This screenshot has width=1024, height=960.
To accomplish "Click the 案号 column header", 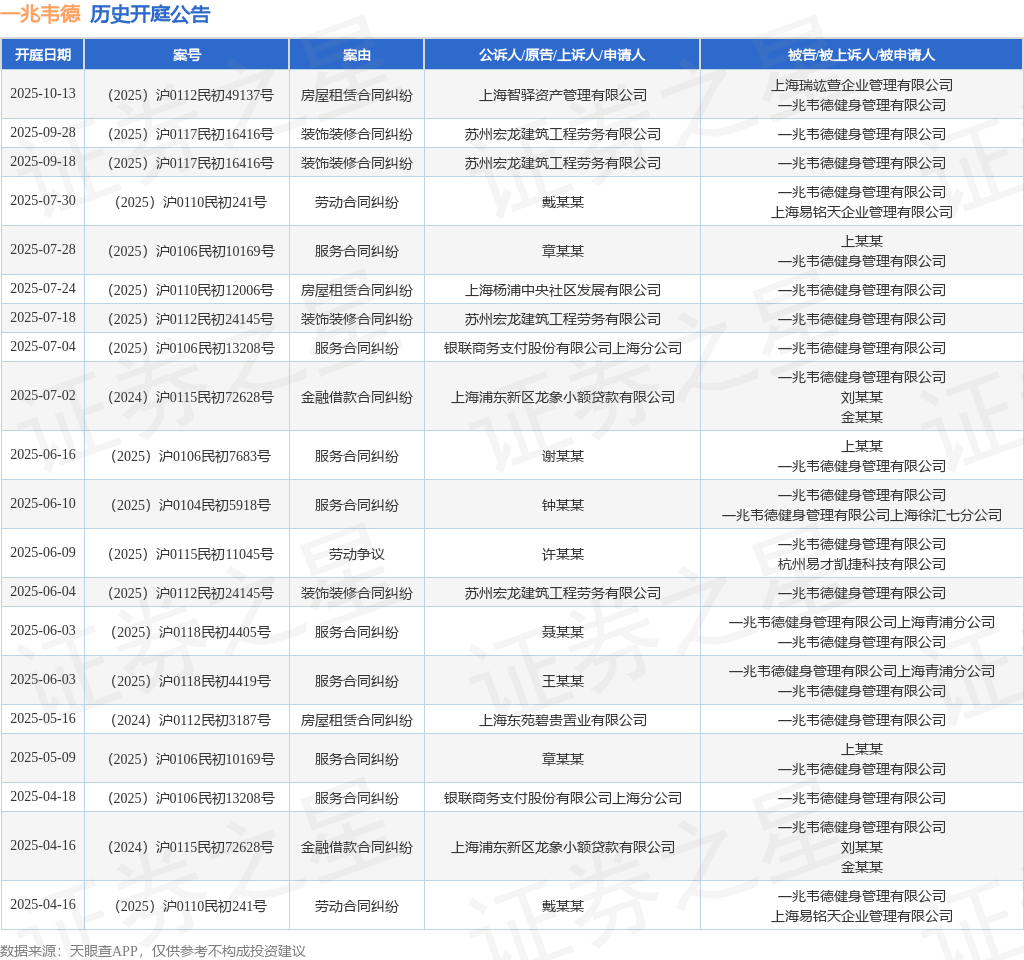I will pos(187,55).
